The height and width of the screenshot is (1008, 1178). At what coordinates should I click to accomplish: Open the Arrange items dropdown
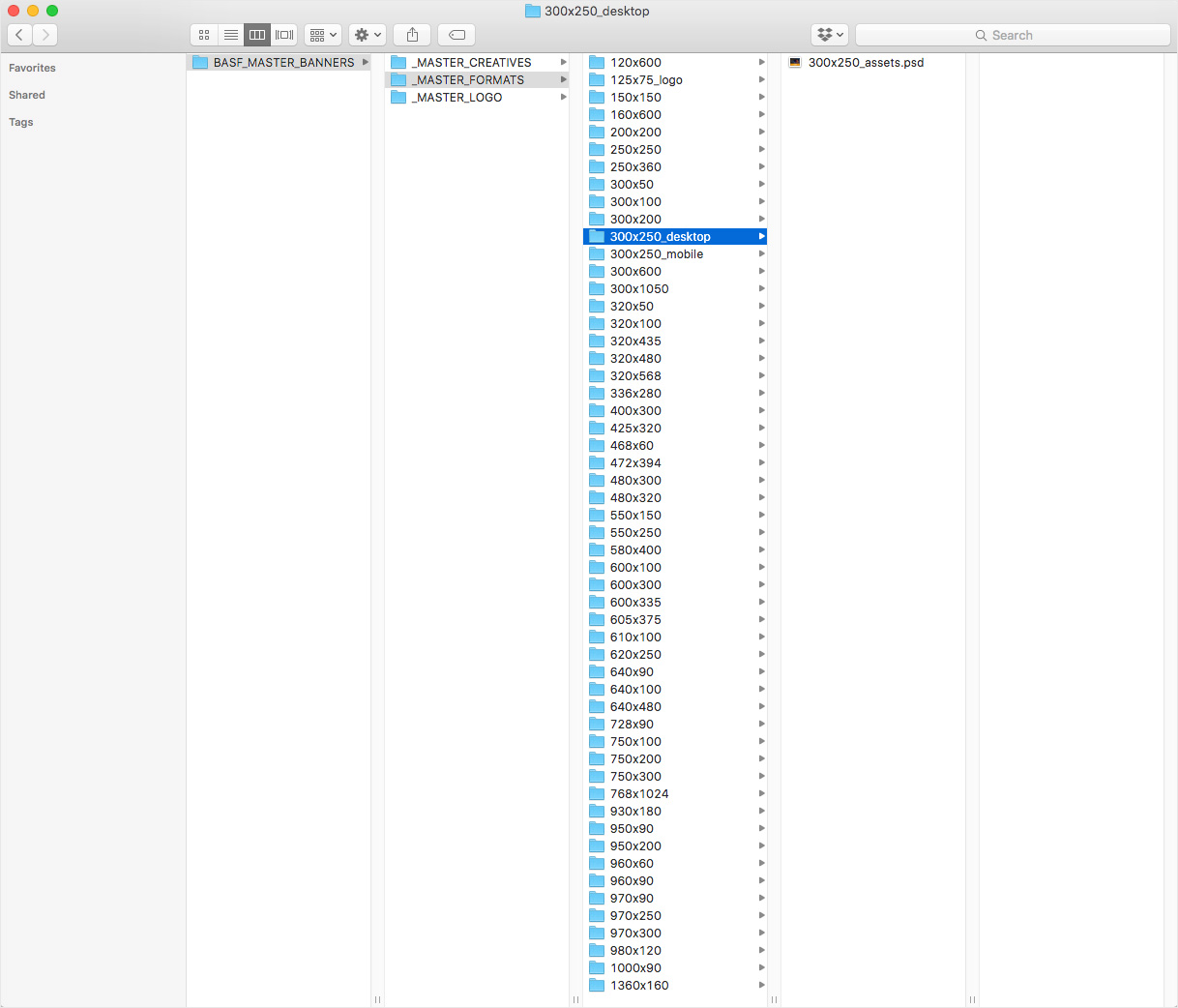coord(323,35)
